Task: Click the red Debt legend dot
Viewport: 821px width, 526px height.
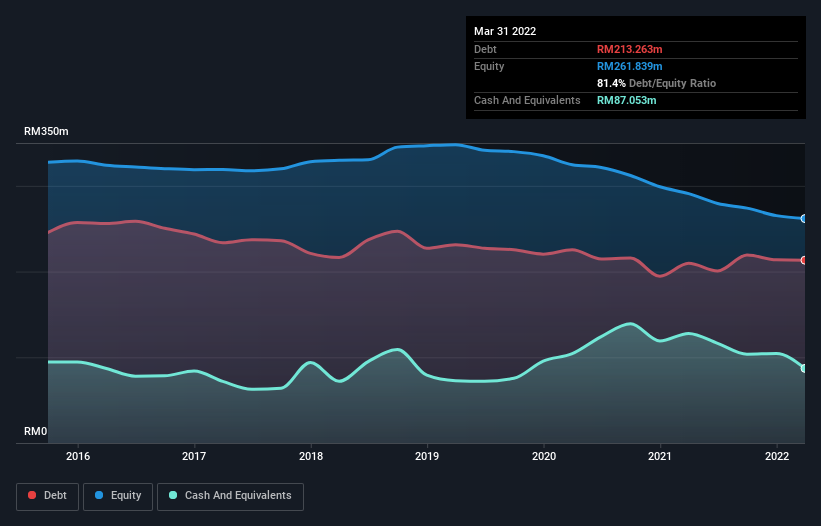Action: [32, 495]
